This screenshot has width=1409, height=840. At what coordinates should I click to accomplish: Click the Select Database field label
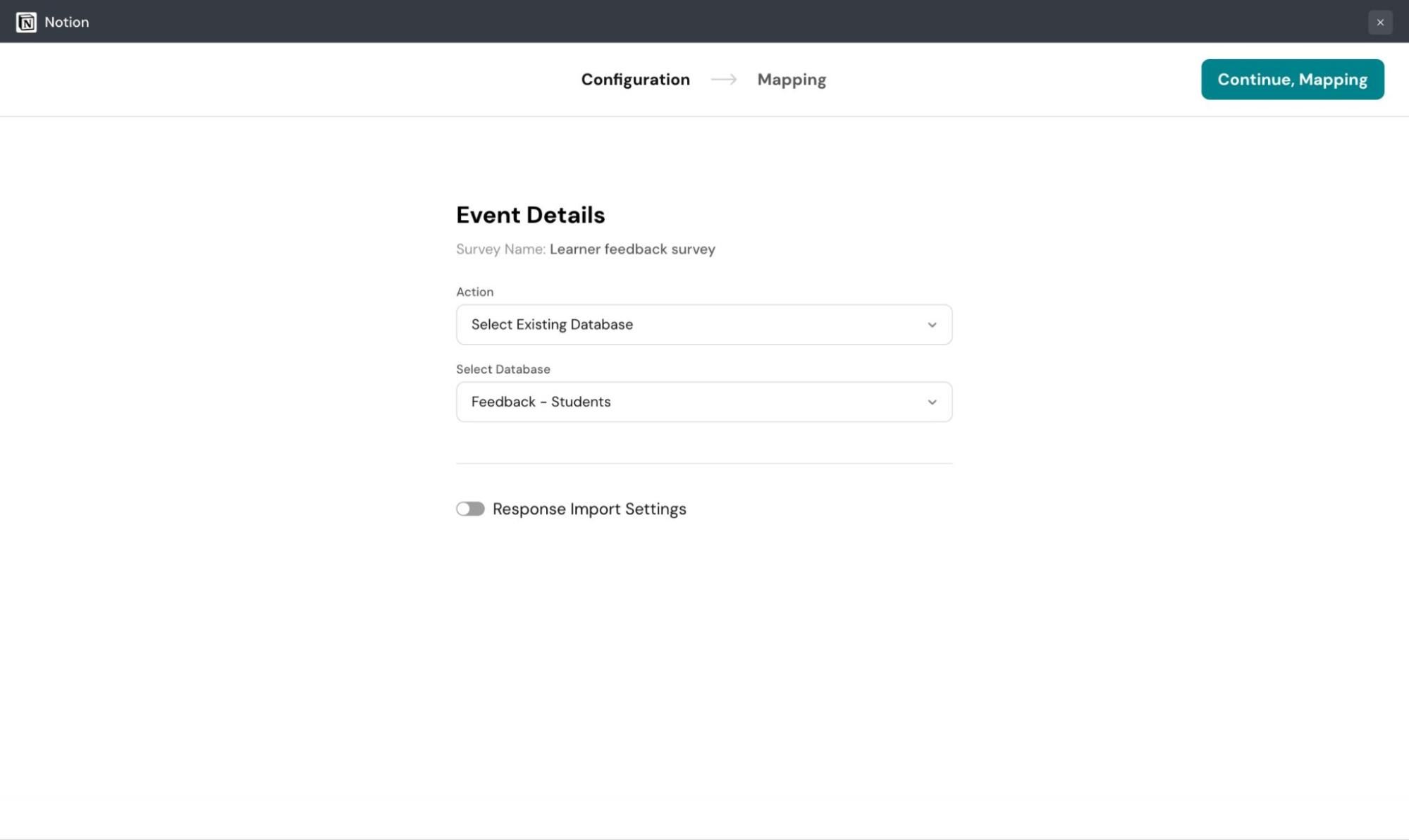click(503, 369)
